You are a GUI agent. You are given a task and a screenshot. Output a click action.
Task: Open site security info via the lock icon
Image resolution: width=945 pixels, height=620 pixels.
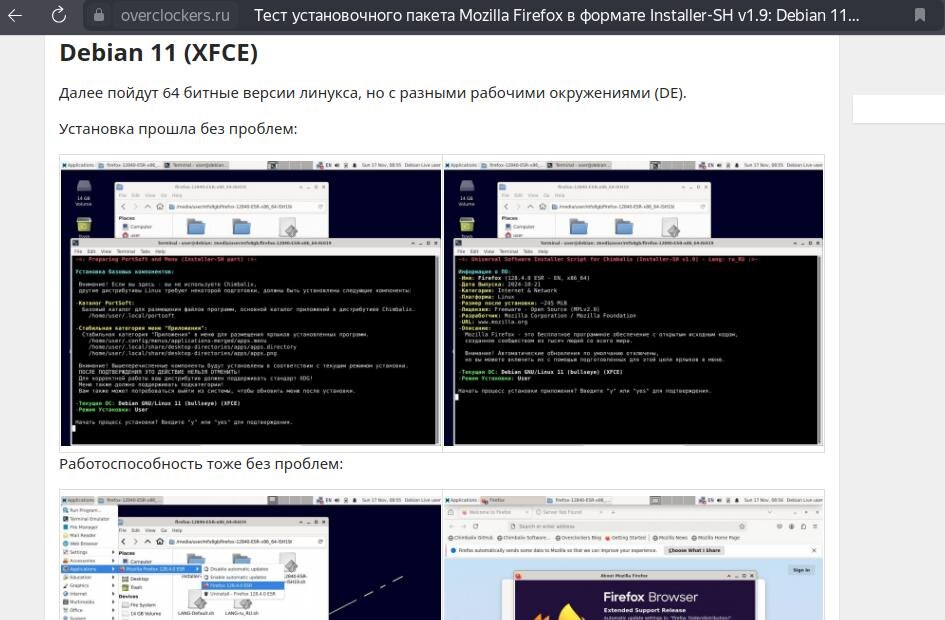(99, 15)
